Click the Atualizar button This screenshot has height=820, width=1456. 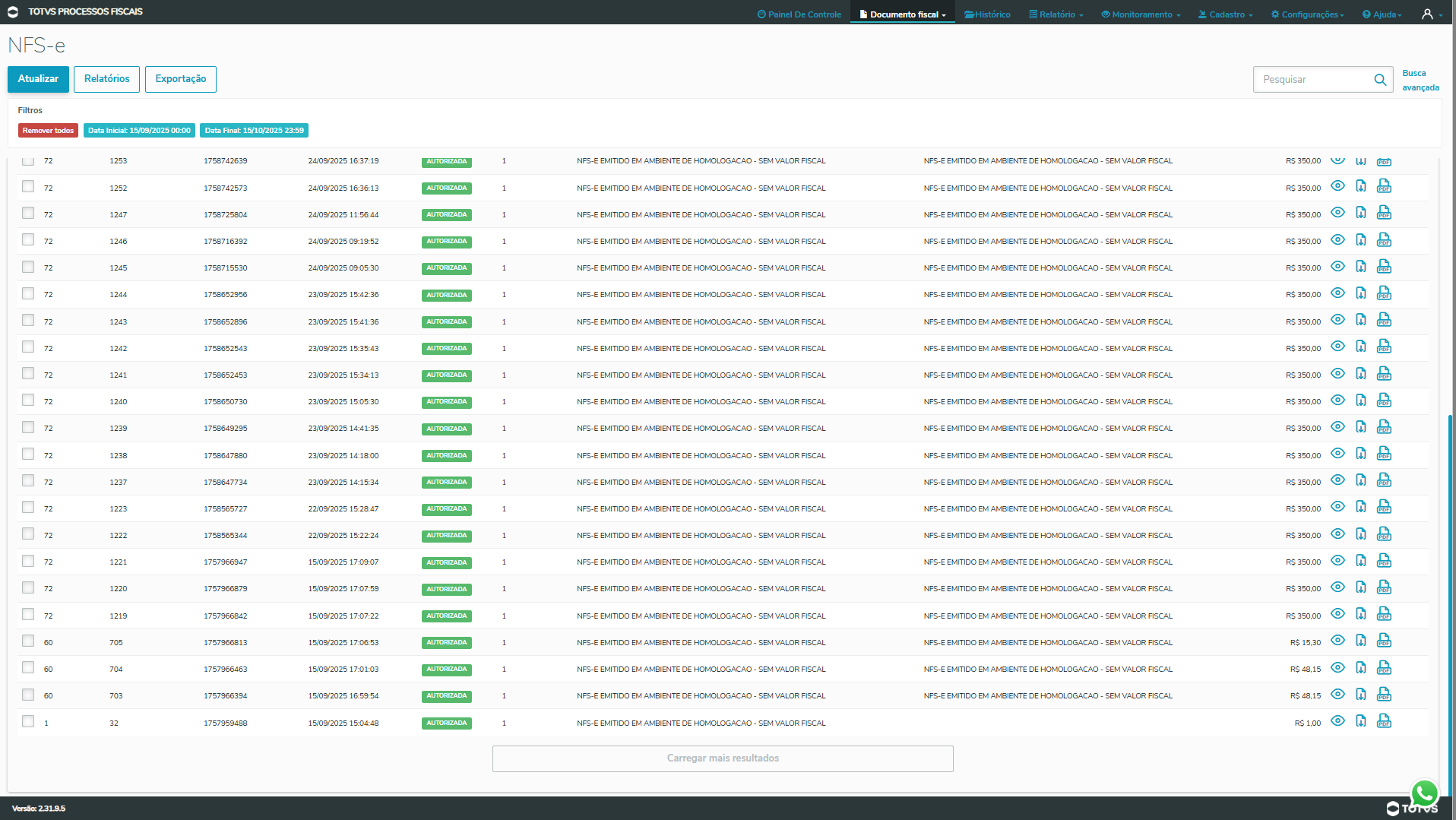(x=38, y=79)
